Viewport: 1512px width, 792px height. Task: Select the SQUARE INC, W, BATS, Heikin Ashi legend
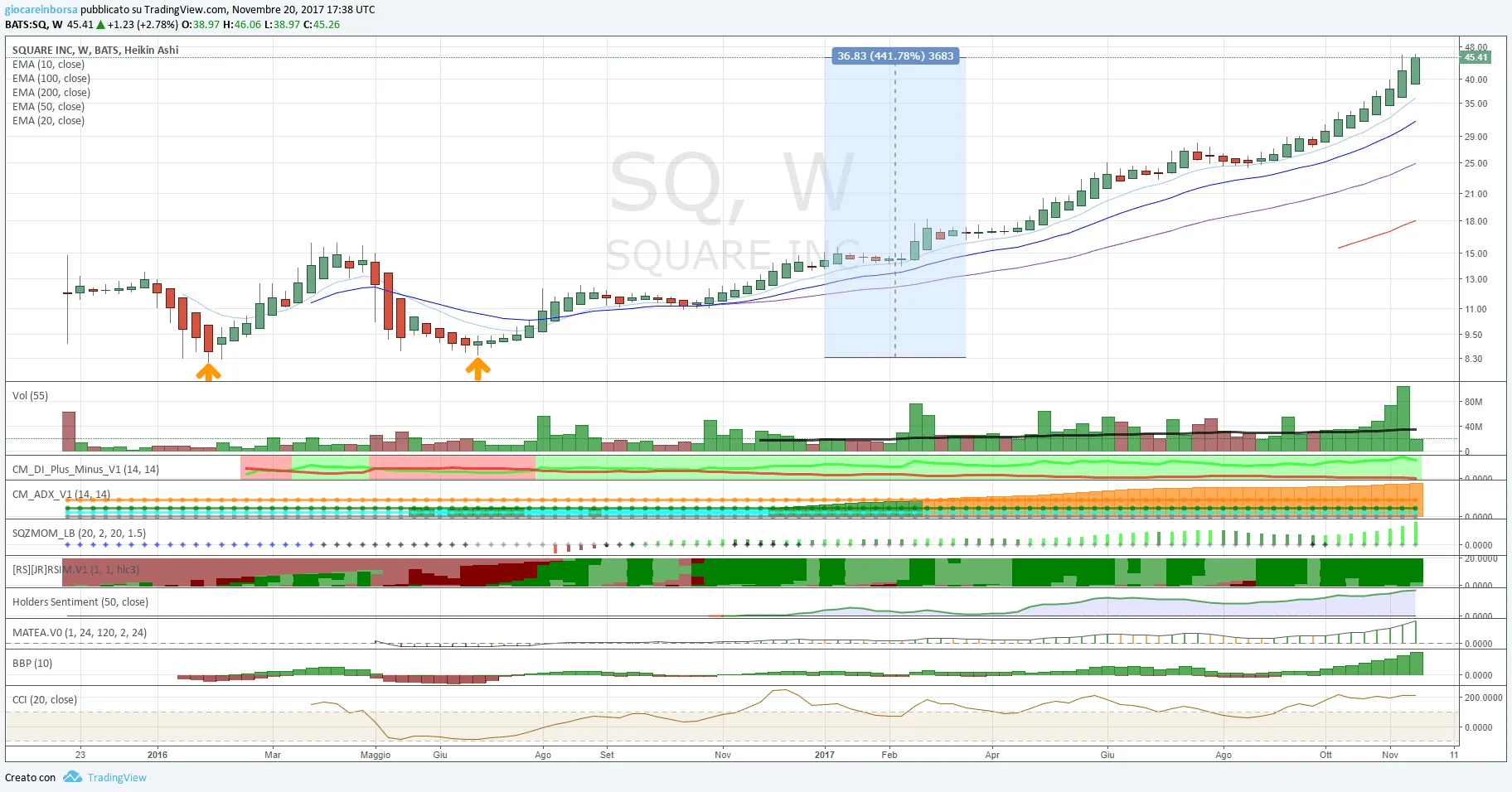pyautogui.click(x=95, y=51)
